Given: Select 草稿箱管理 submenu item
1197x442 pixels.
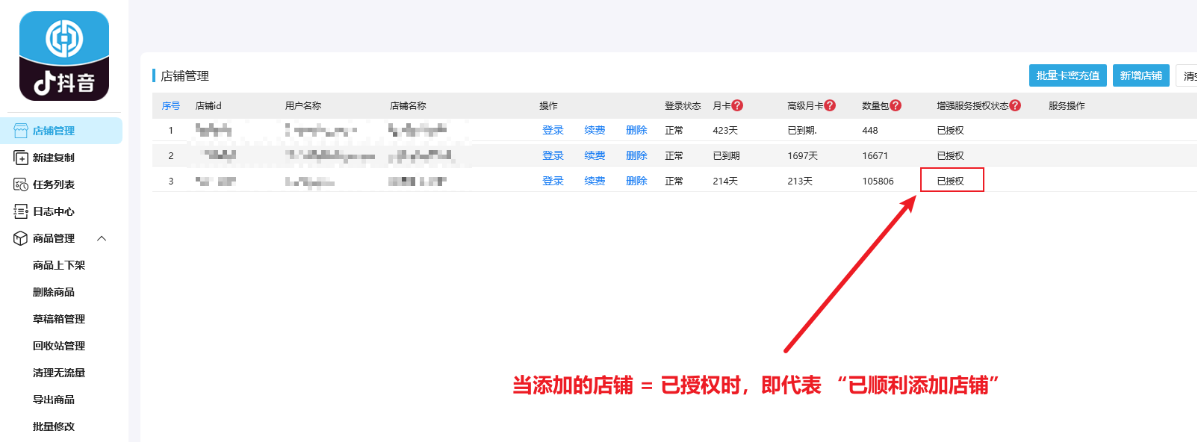Looking at the screenshot, I should tap(59, 318).
